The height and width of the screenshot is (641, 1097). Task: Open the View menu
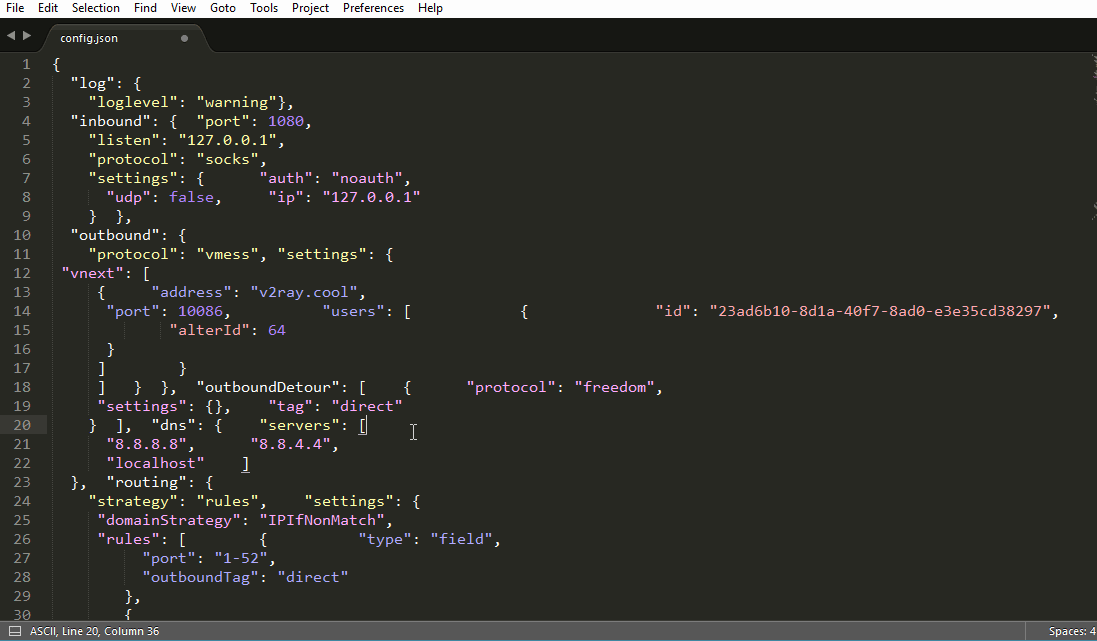pyautogui.click(x=183, y=8)
